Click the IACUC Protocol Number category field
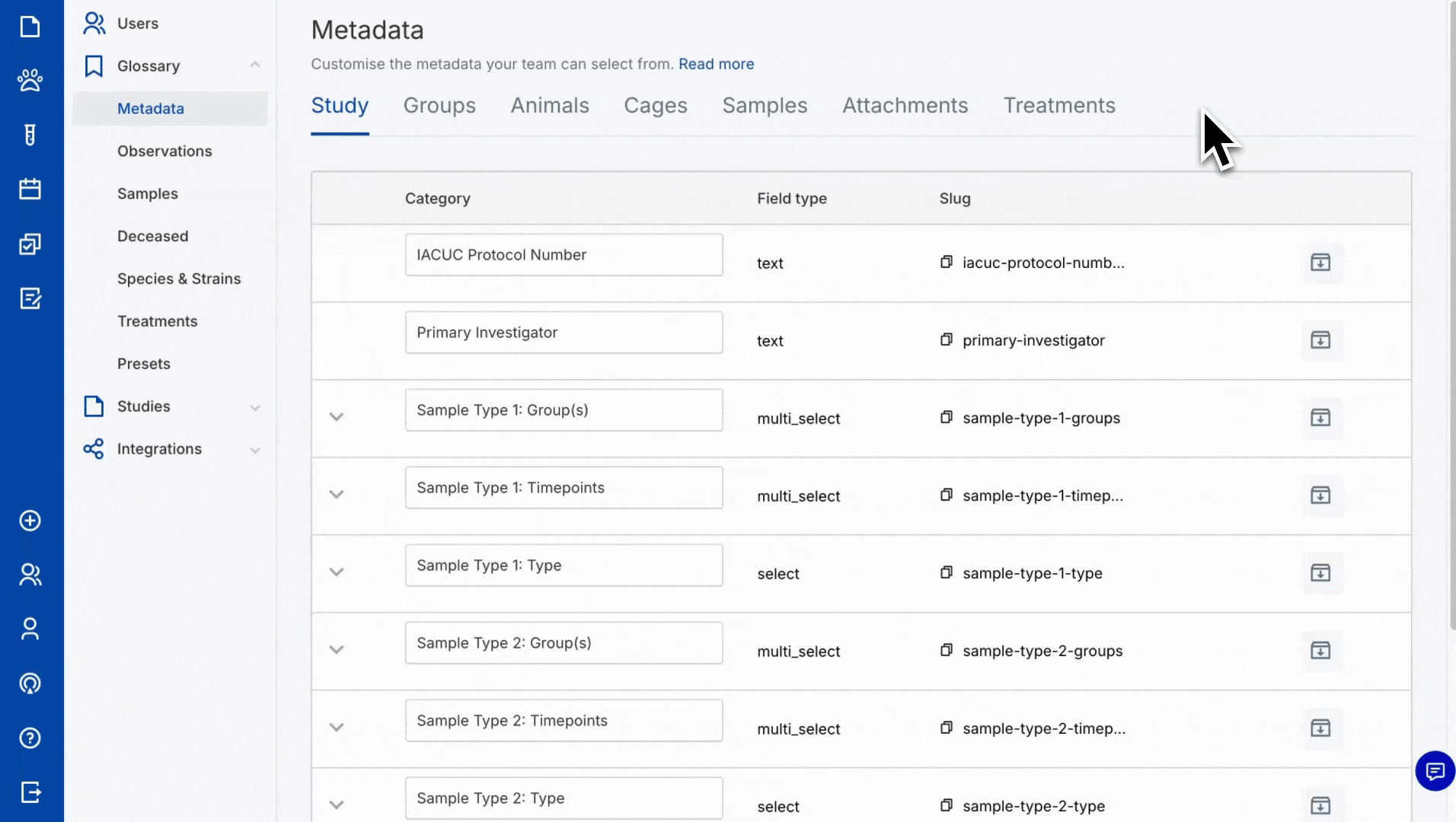This screenshot has height=822, width=1456. [564, 255]
